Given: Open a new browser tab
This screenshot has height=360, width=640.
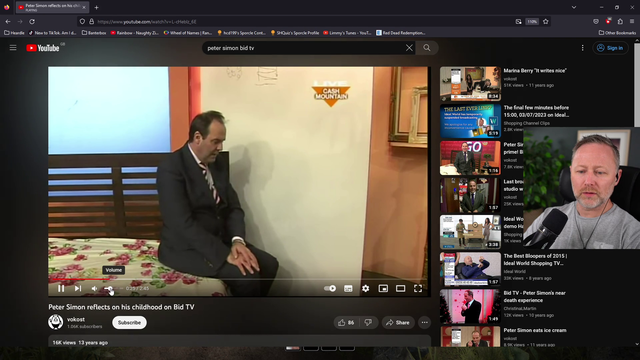Looking at the screenshot, I should coord(96,7).
